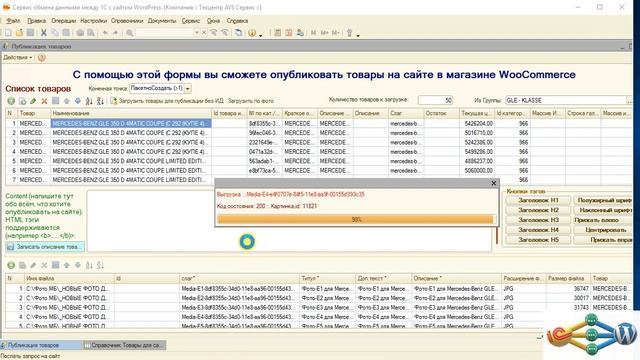The image size is (640, 360).
Task: Click the Undo arrow icon
Action: click(105, 33)
